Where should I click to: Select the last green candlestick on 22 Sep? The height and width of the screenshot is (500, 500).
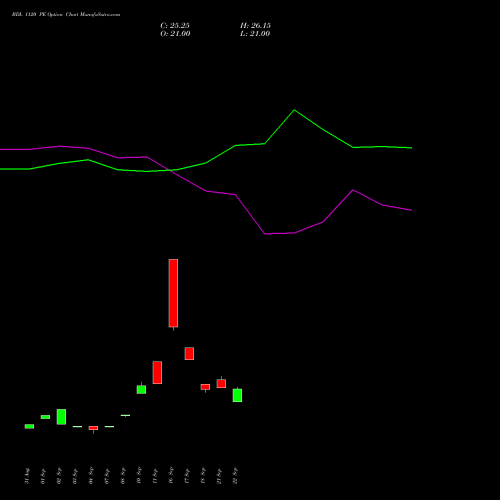coord(237,395)
